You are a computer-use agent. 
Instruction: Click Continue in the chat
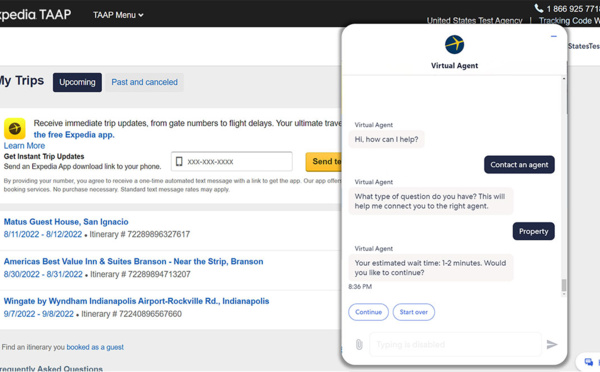[x=368, y=312]
